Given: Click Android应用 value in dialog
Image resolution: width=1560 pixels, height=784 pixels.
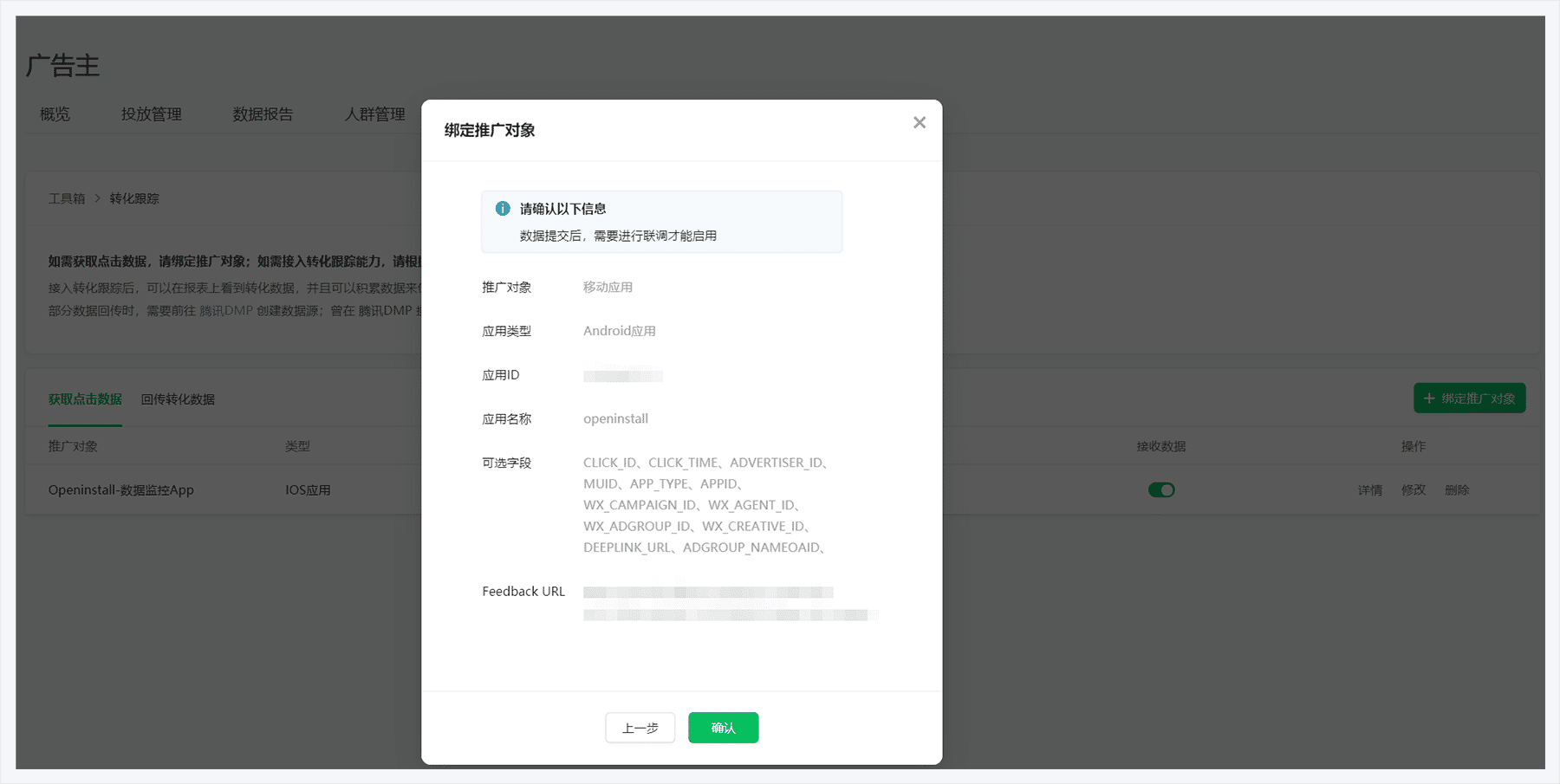Looking at the screenshot, I should pyautogui.click(x=620, y=331).
